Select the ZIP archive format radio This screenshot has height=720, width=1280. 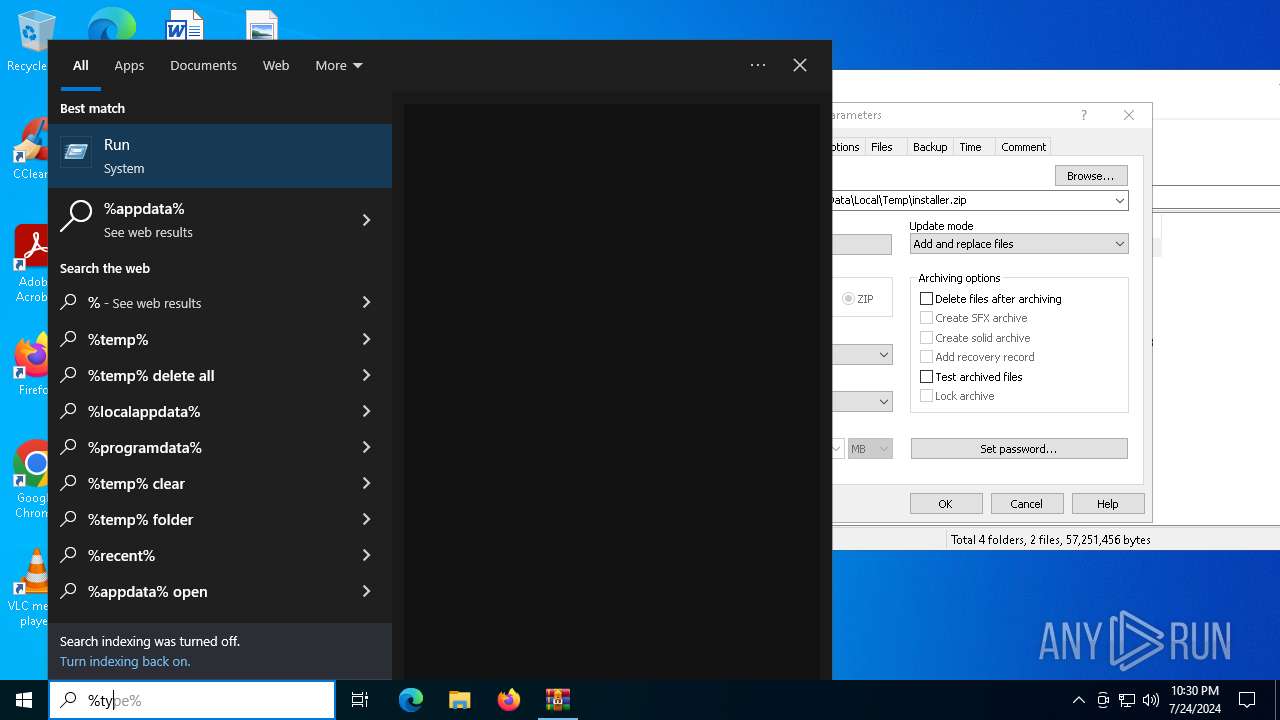tap(848, 299)
